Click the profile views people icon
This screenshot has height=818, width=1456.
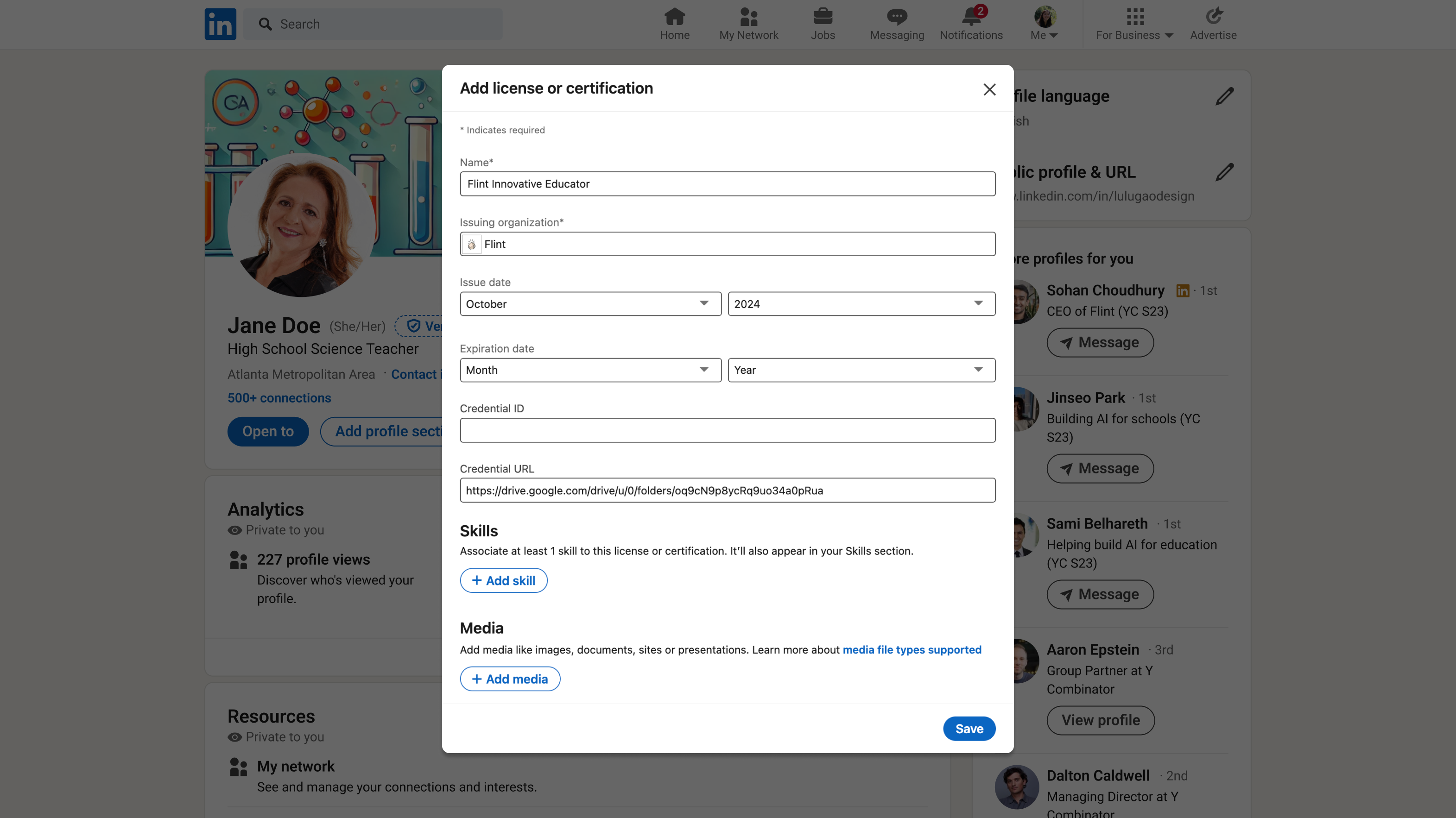point(239,561)
